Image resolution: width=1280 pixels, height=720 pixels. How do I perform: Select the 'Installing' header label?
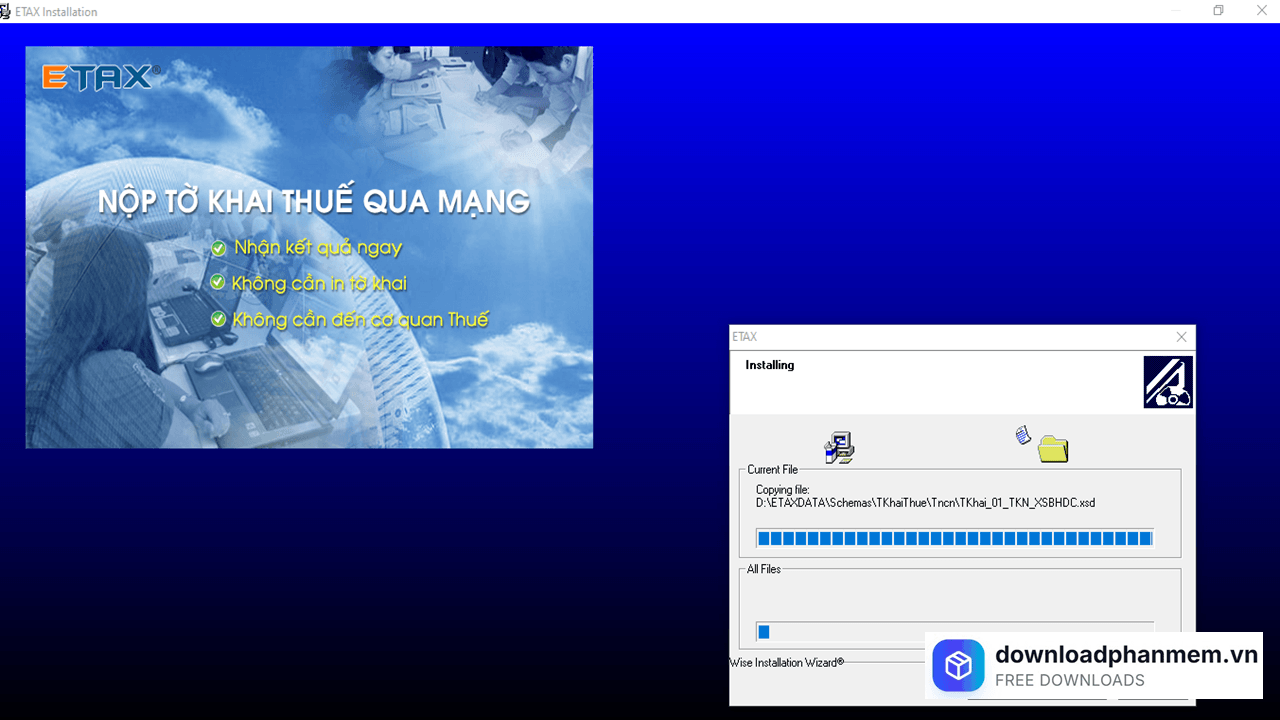tap(769, 364)
